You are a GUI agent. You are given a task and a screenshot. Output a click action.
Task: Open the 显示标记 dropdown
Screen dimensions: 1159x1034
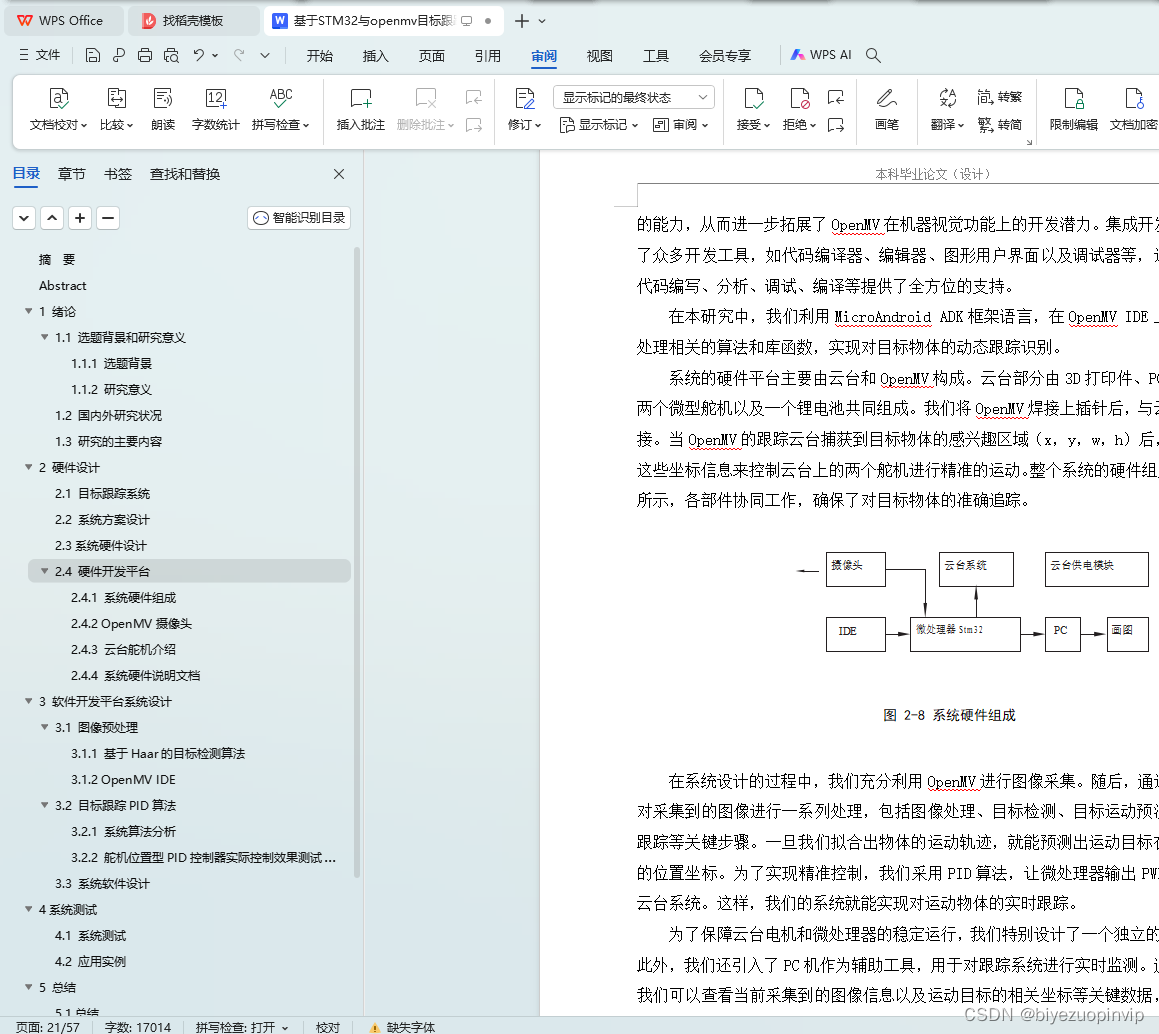coord(599,125)
